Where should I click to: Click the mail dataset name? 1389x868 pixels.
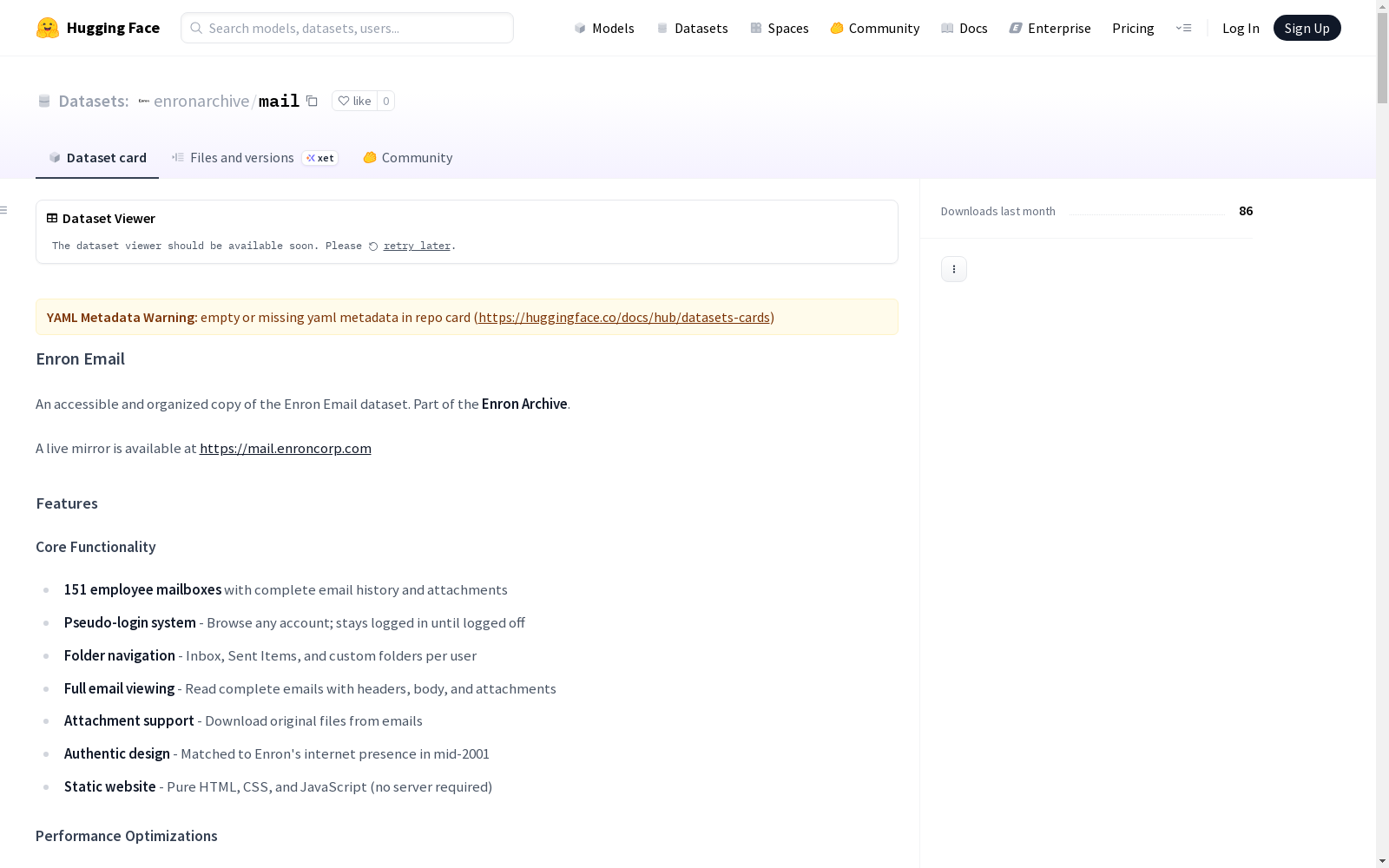(279, 101)
